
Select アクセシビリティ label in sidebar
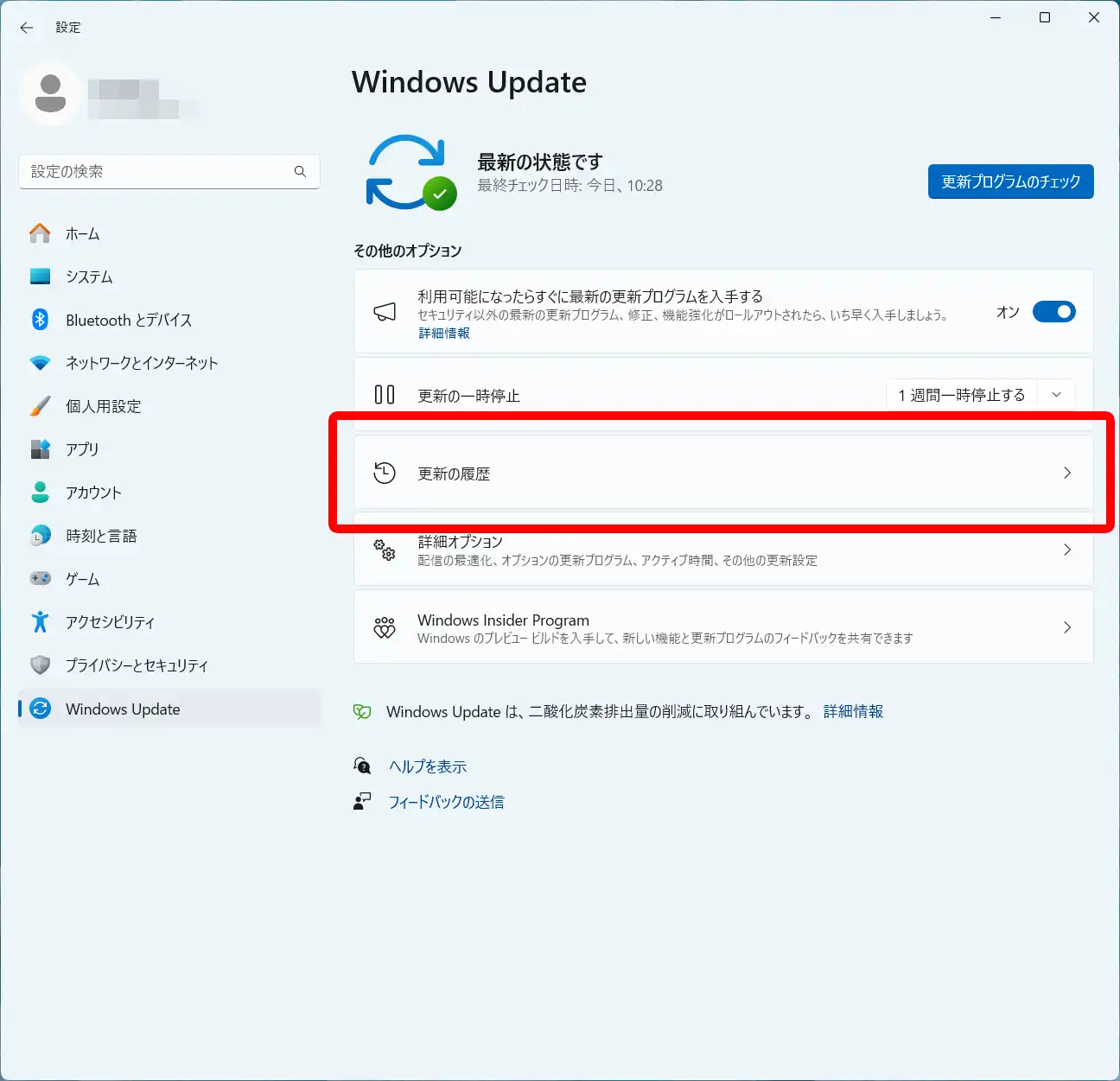(110, 622)
